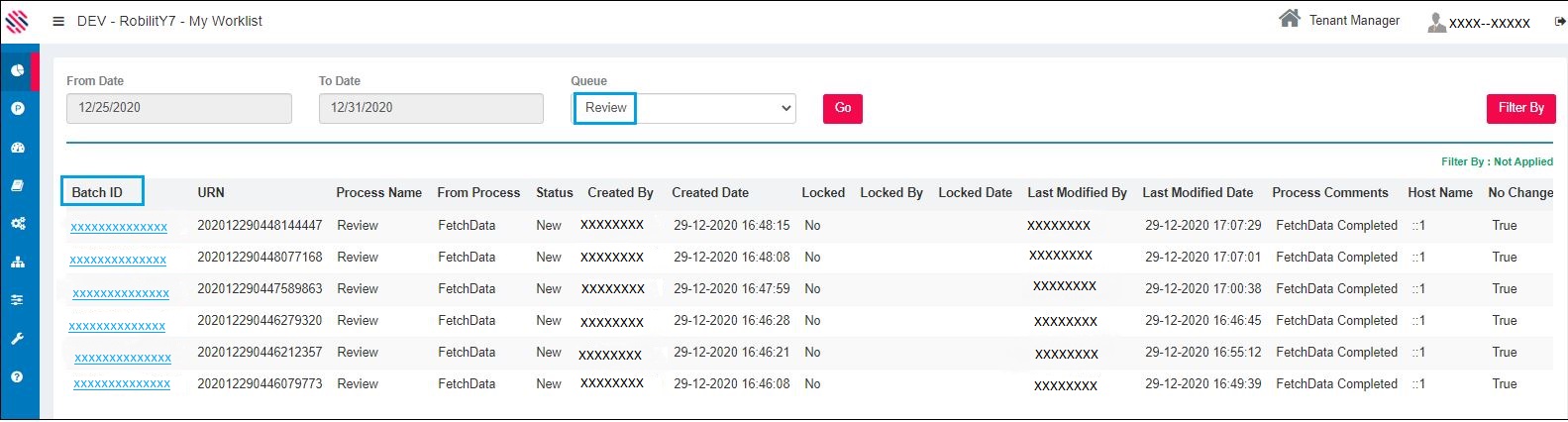The image size is (1568, 422).
Task: Open Batch ID link for URN 202012290448144447
Action: (119, 228)
